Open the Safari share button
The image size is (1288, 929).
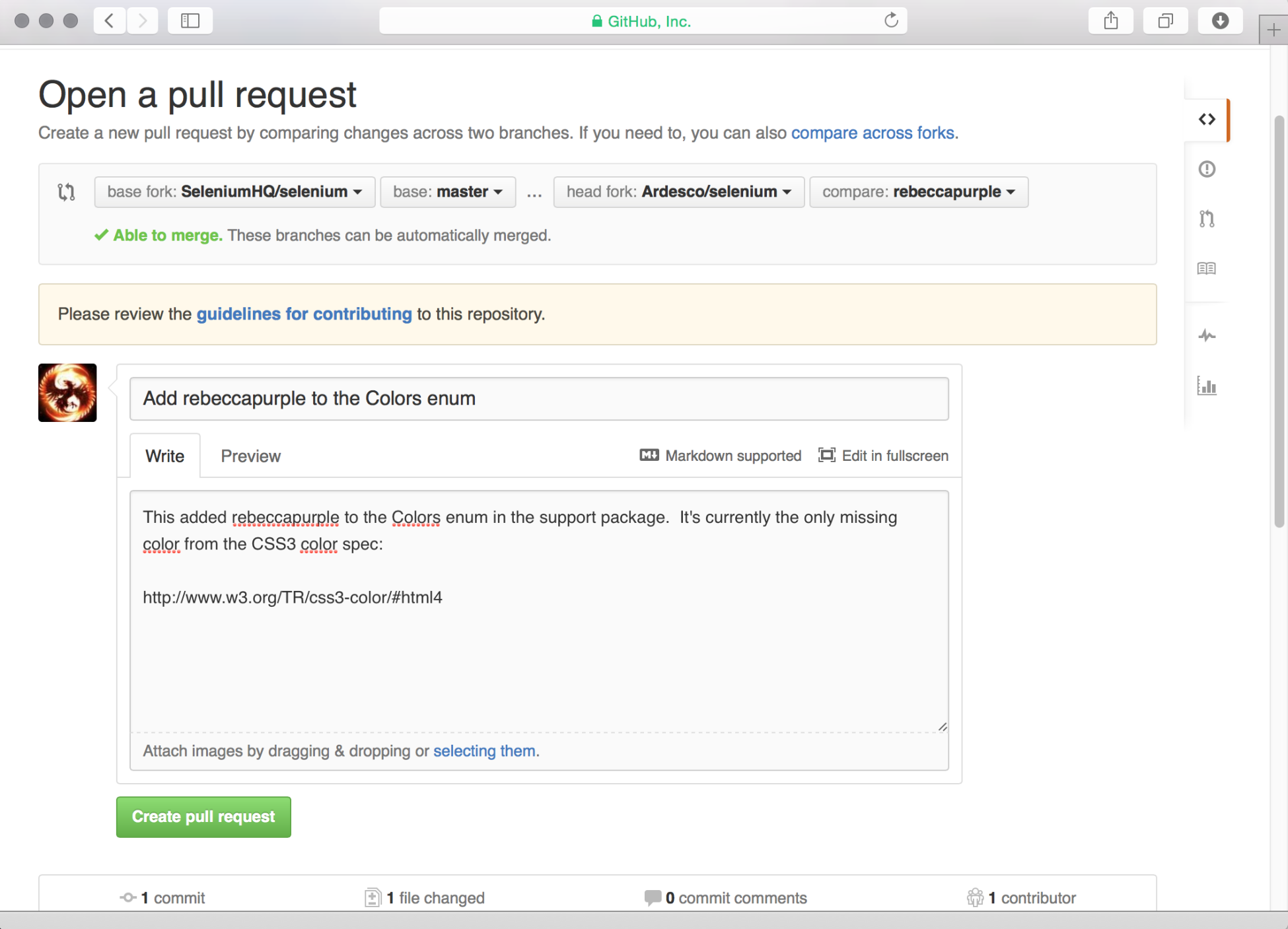(x=1111, y=21)
